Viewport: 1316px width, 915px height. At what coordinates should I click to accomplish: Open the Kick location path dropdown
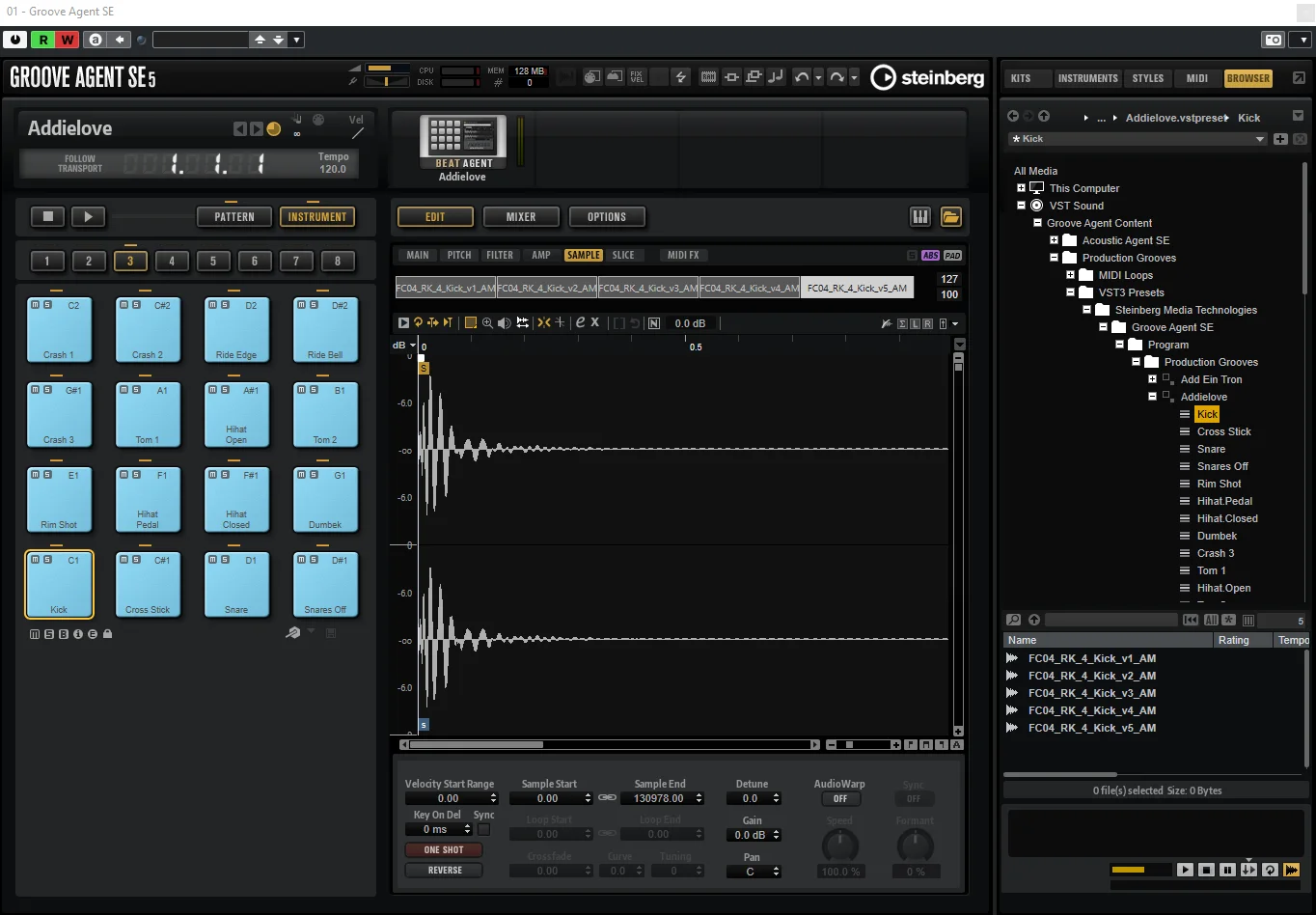1259,139
